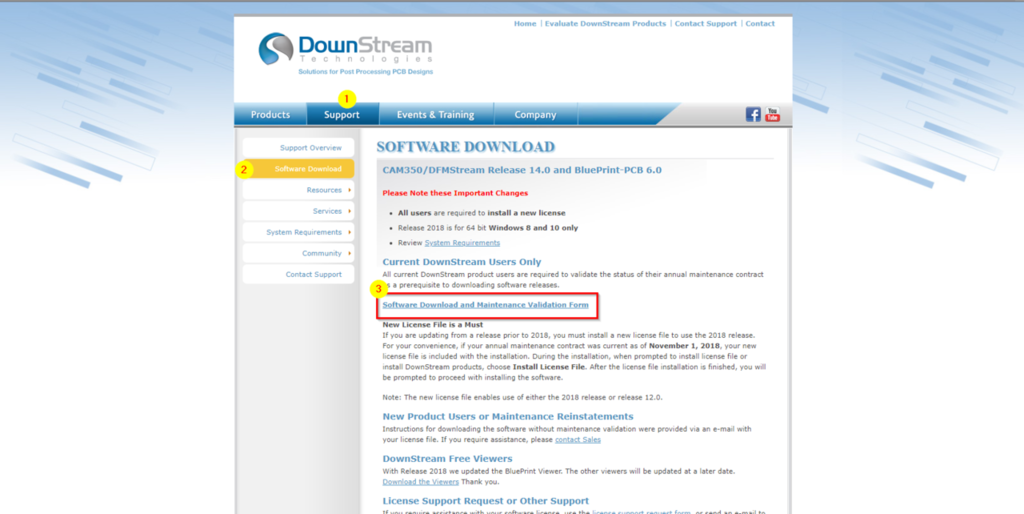The image size is (1024, 514).
Task: Expand the System Requirements sidebar arrow
Action: point(350,232)
